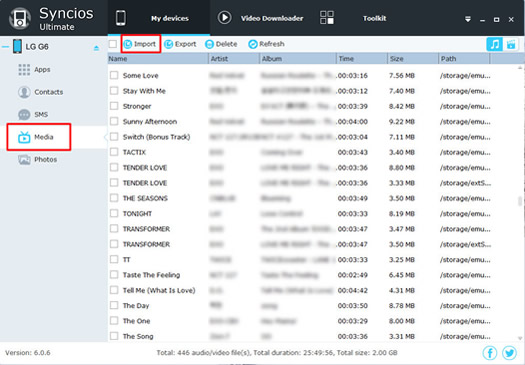Sort by the Size column header
This screenshot has height=365, width=525.
coord(413,59)
